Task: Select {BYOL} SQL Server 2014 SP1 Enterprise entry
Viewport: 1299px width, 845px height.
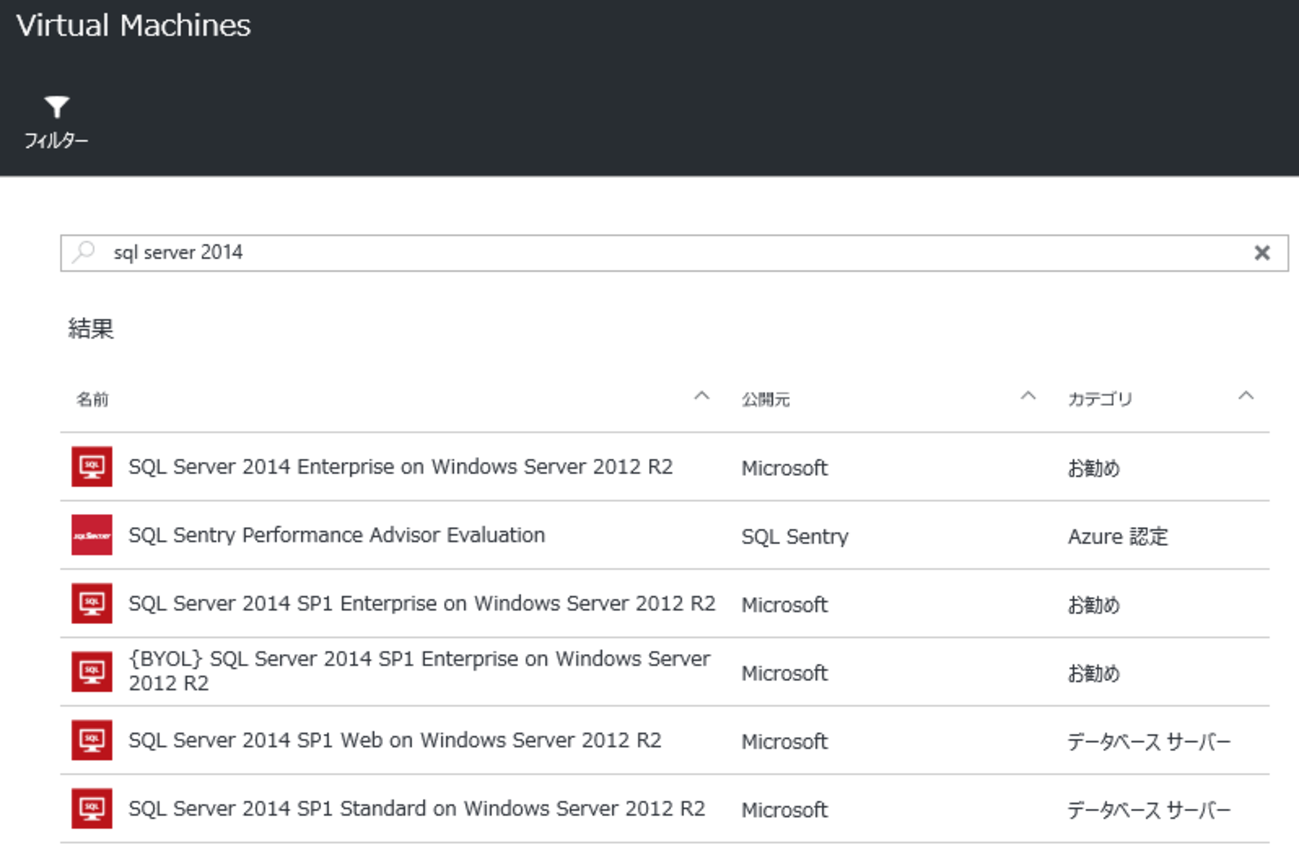Action: pyautogui.click(x=419, y=671)
